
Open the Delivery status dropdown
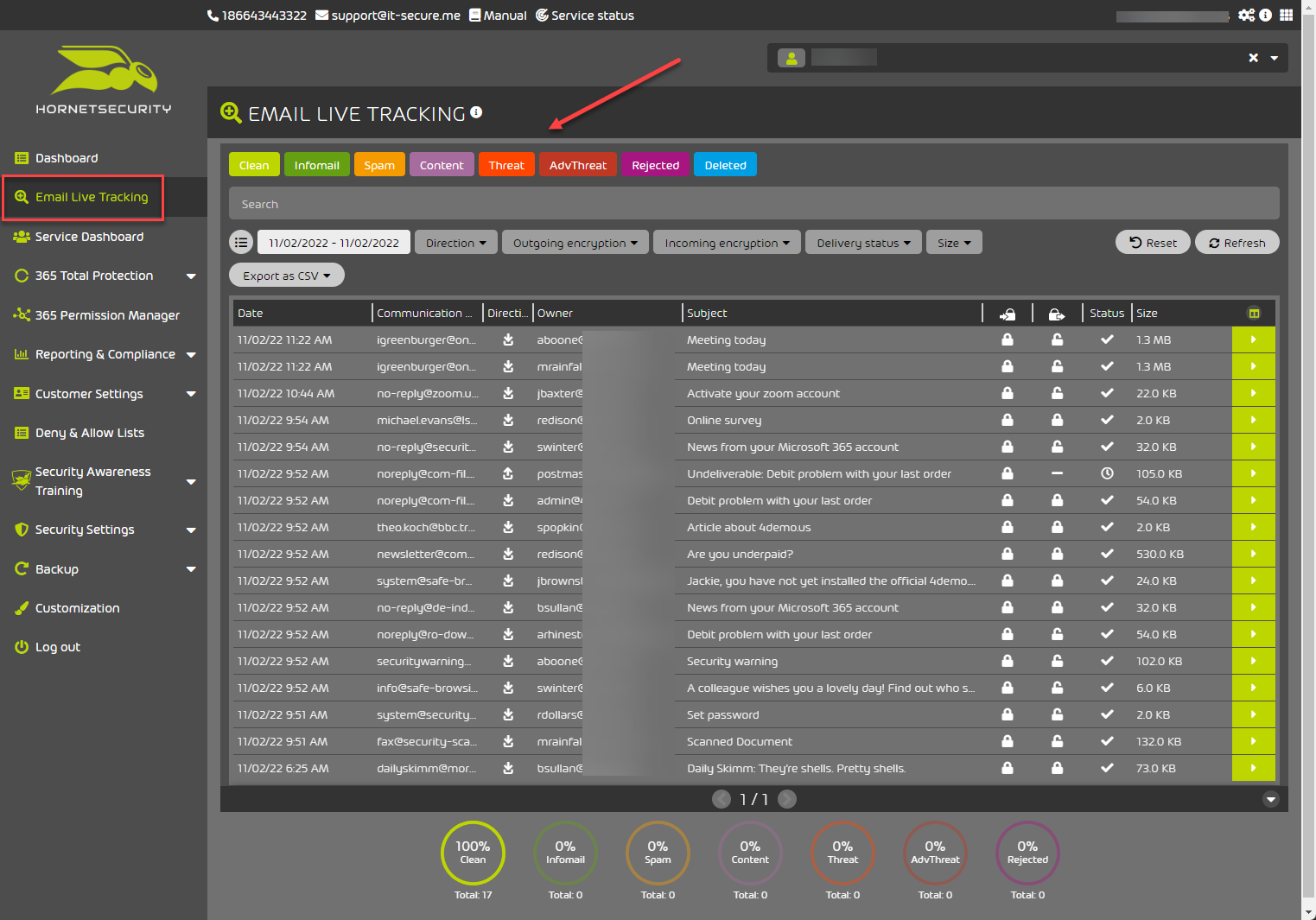click(x=864, y=243)
